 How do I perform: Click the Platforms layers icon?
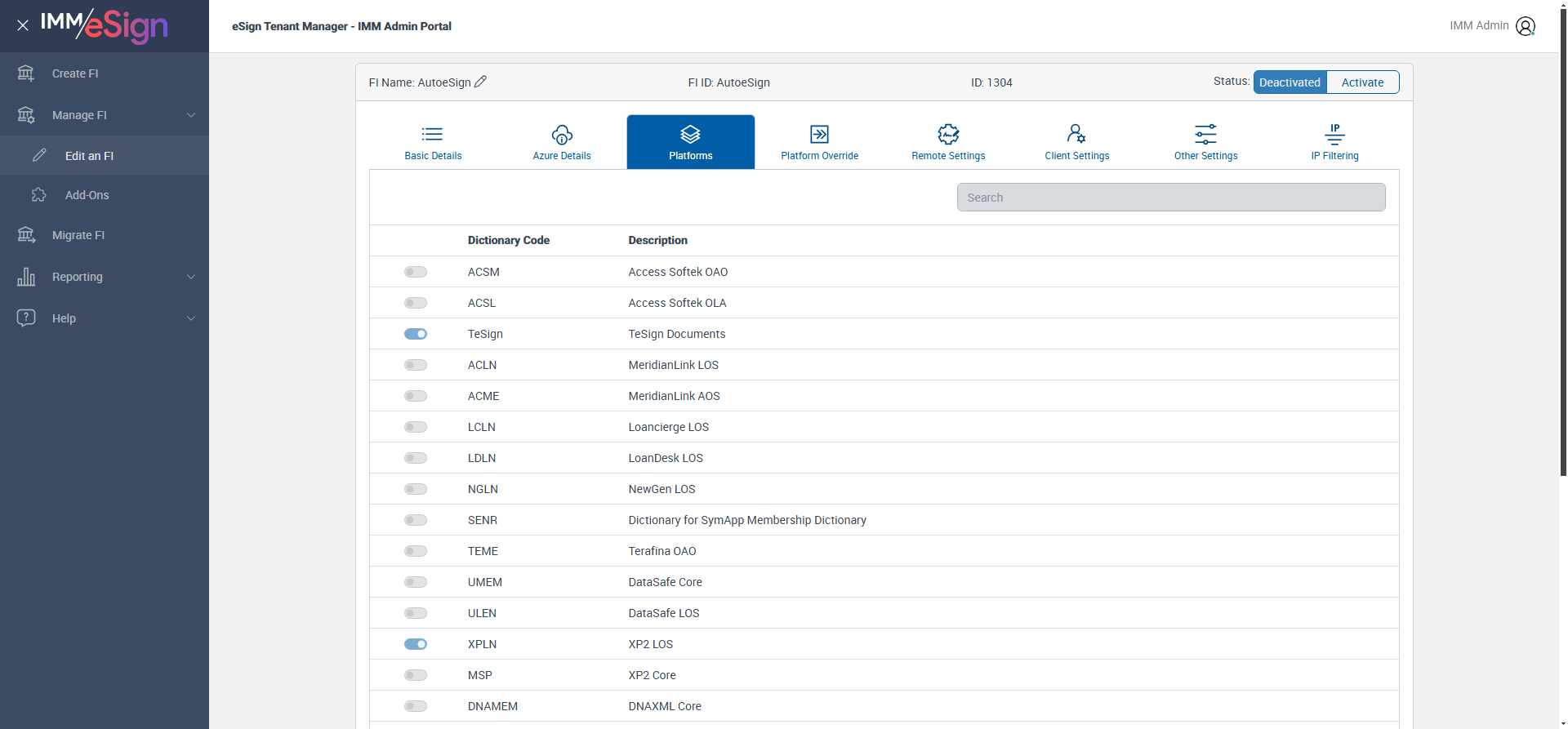pyautogui.click(x=691, y=134)
